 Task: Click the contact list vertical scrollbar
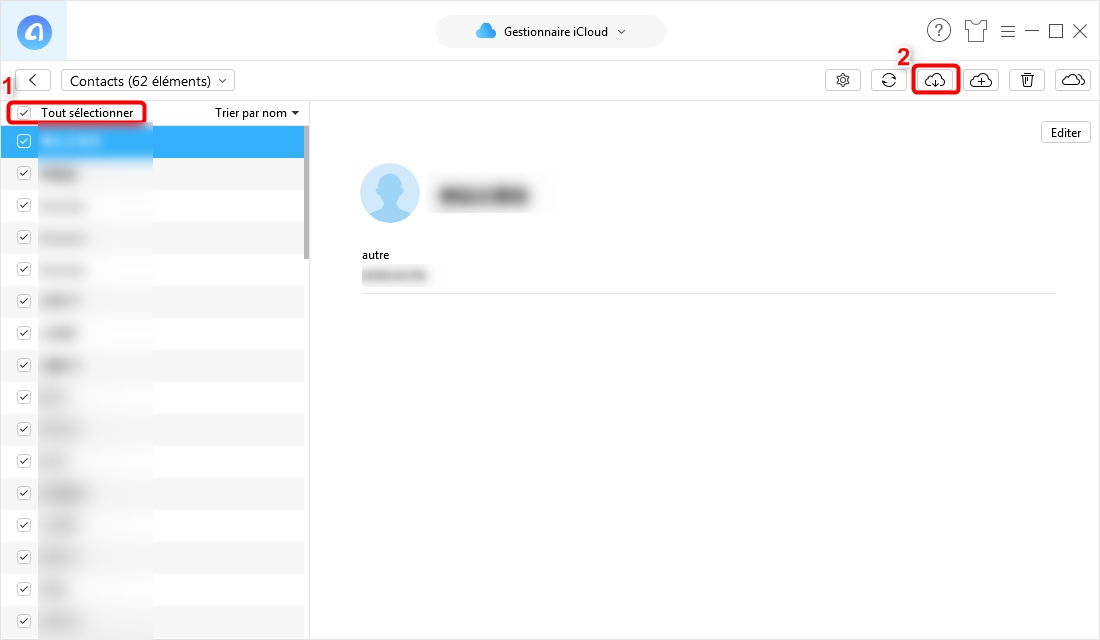pyautogui.click(x=306, y=190)
